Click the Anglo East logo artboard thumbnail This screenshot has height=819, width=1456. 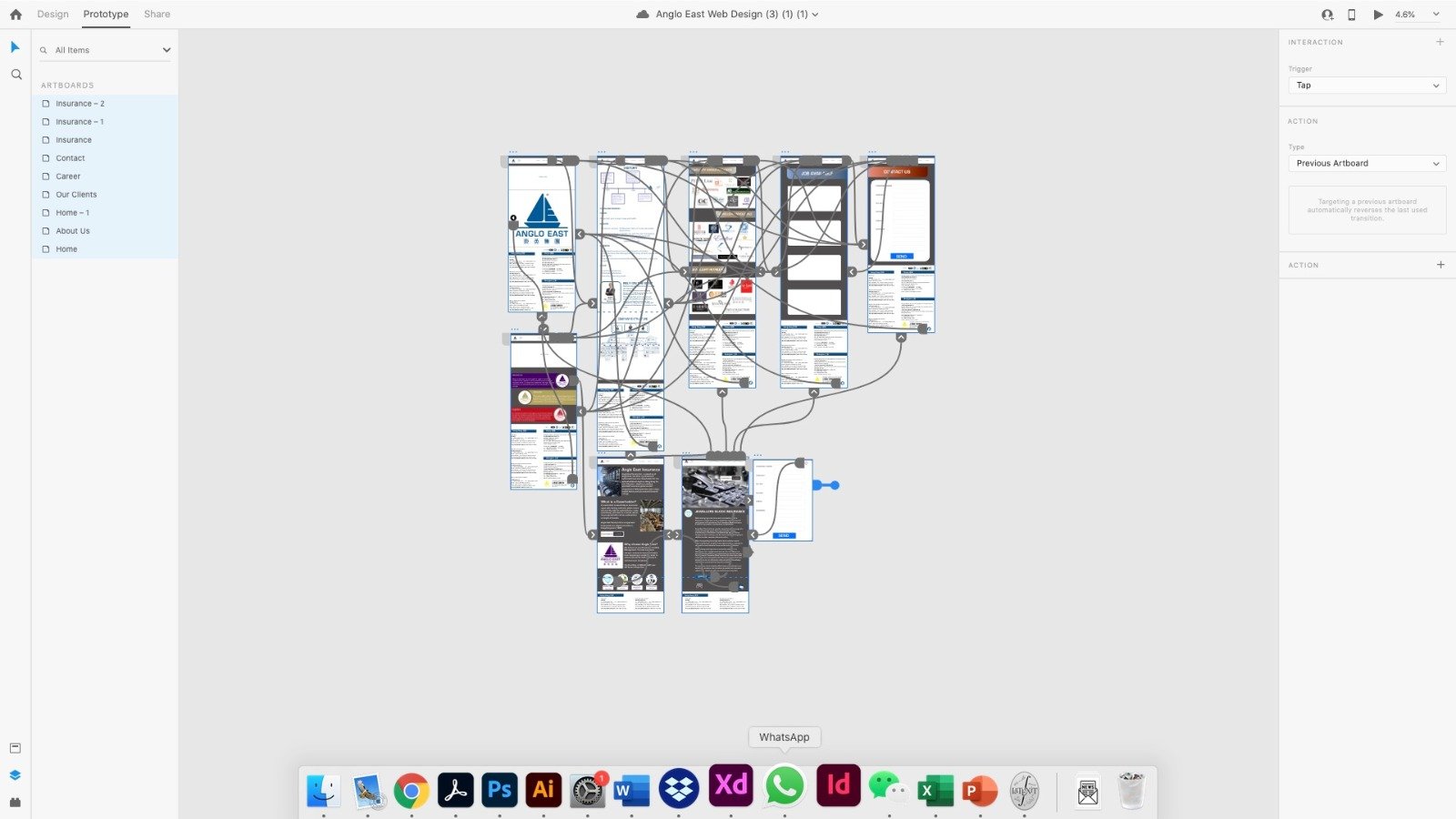pos(541,234)
